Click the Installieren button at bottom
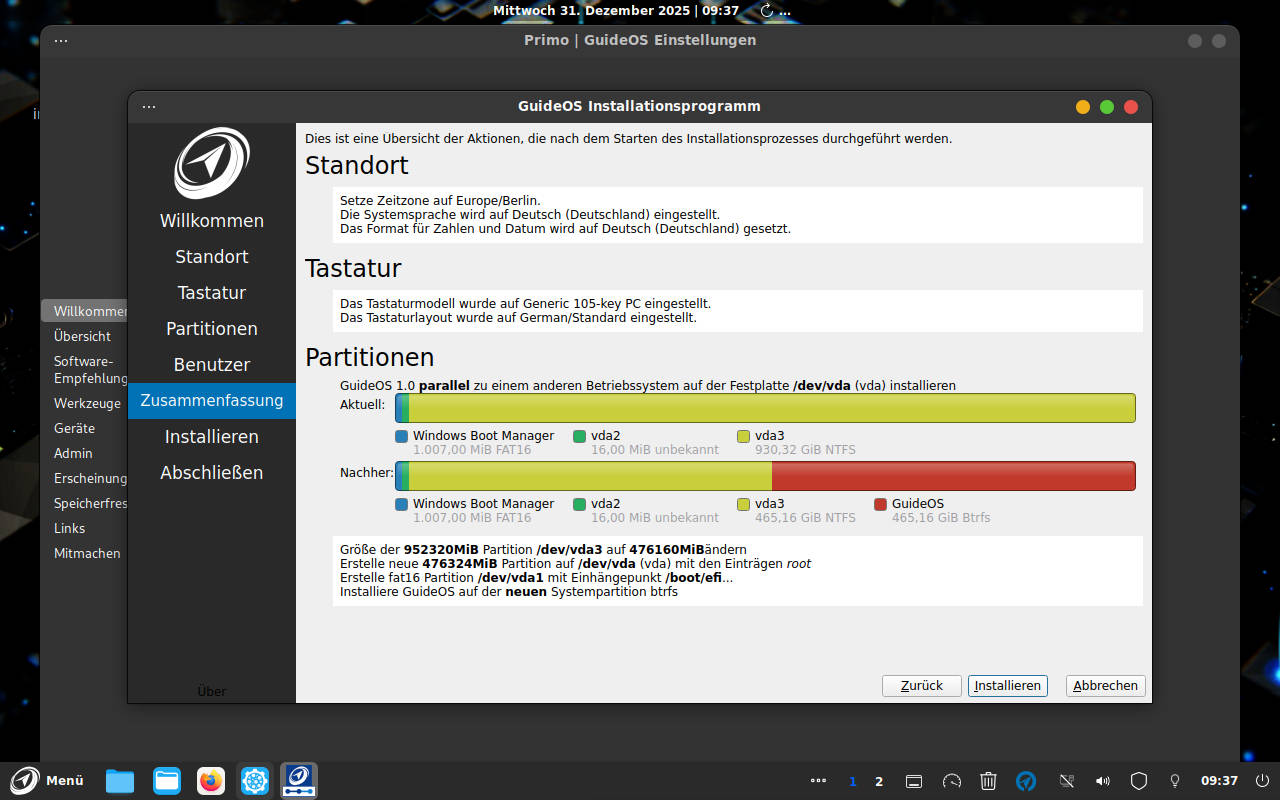Image resolution: width=1280 pixels, height=800 pixels. pyautogui.click(x=1008, y=686)
